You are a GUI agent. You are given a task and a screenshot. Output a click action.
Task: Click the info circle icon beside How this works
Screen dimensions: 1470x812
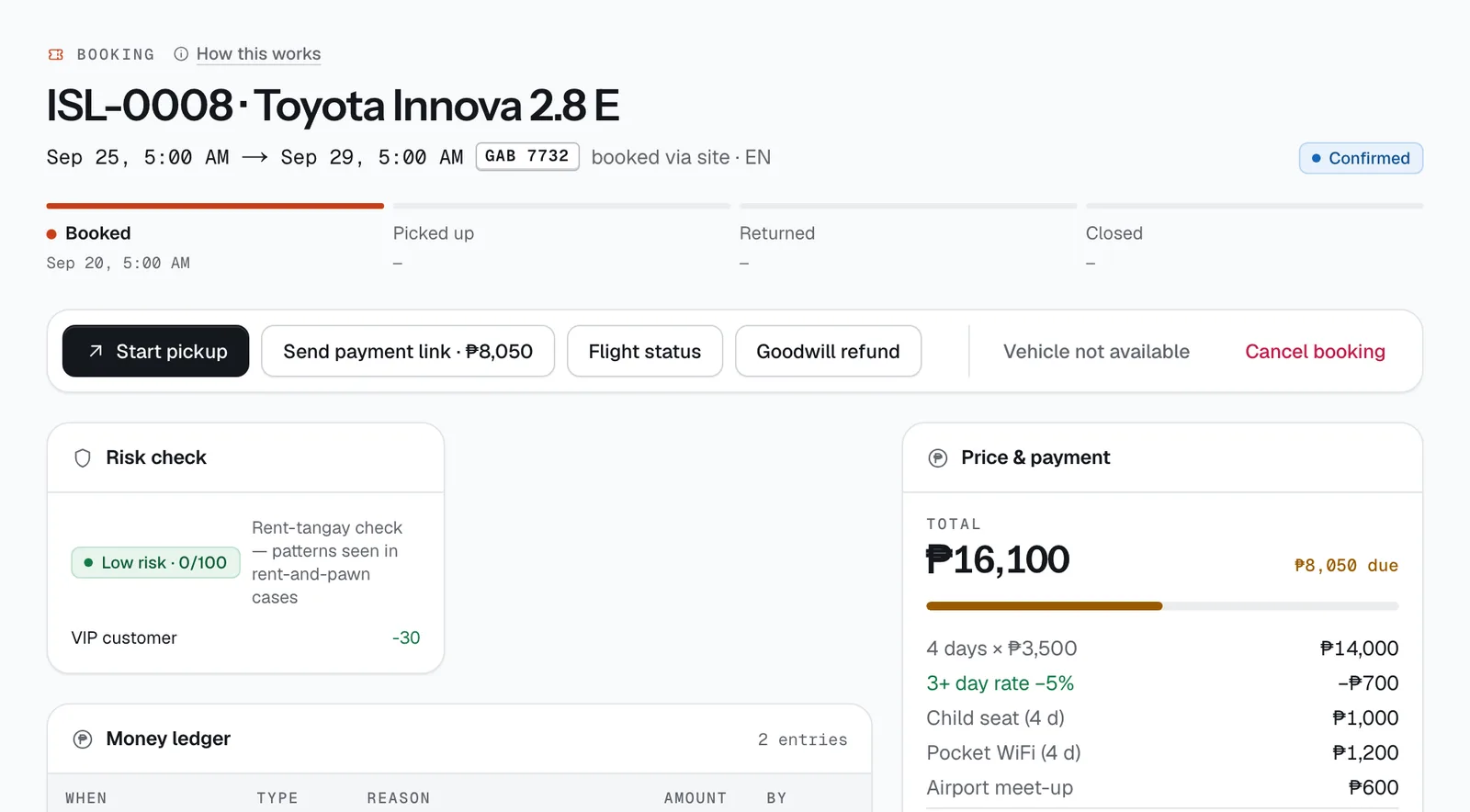(181, 54)
